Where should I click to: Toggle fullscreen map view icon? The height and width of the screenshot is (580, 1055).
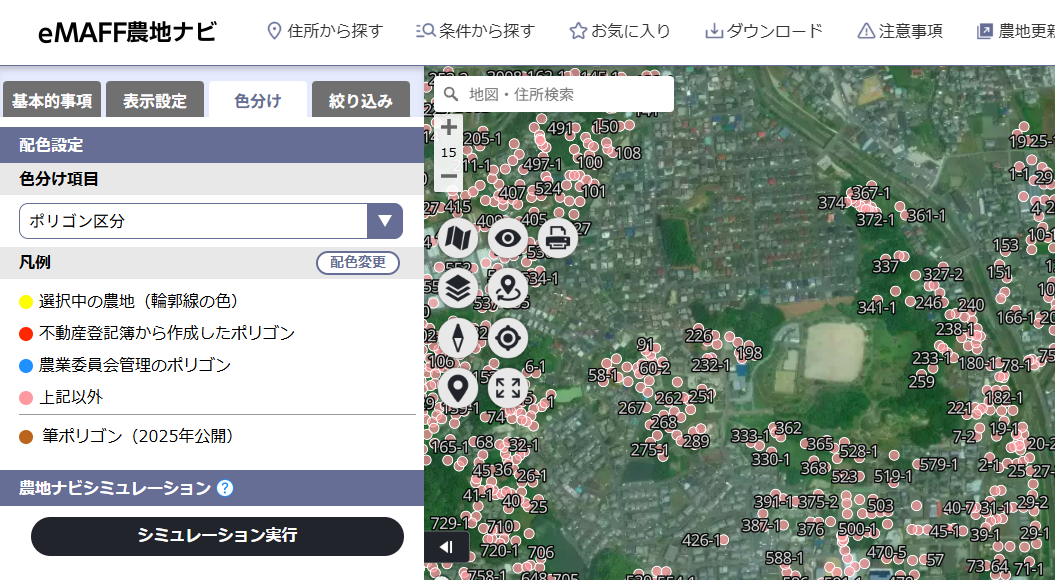(508, 388)
